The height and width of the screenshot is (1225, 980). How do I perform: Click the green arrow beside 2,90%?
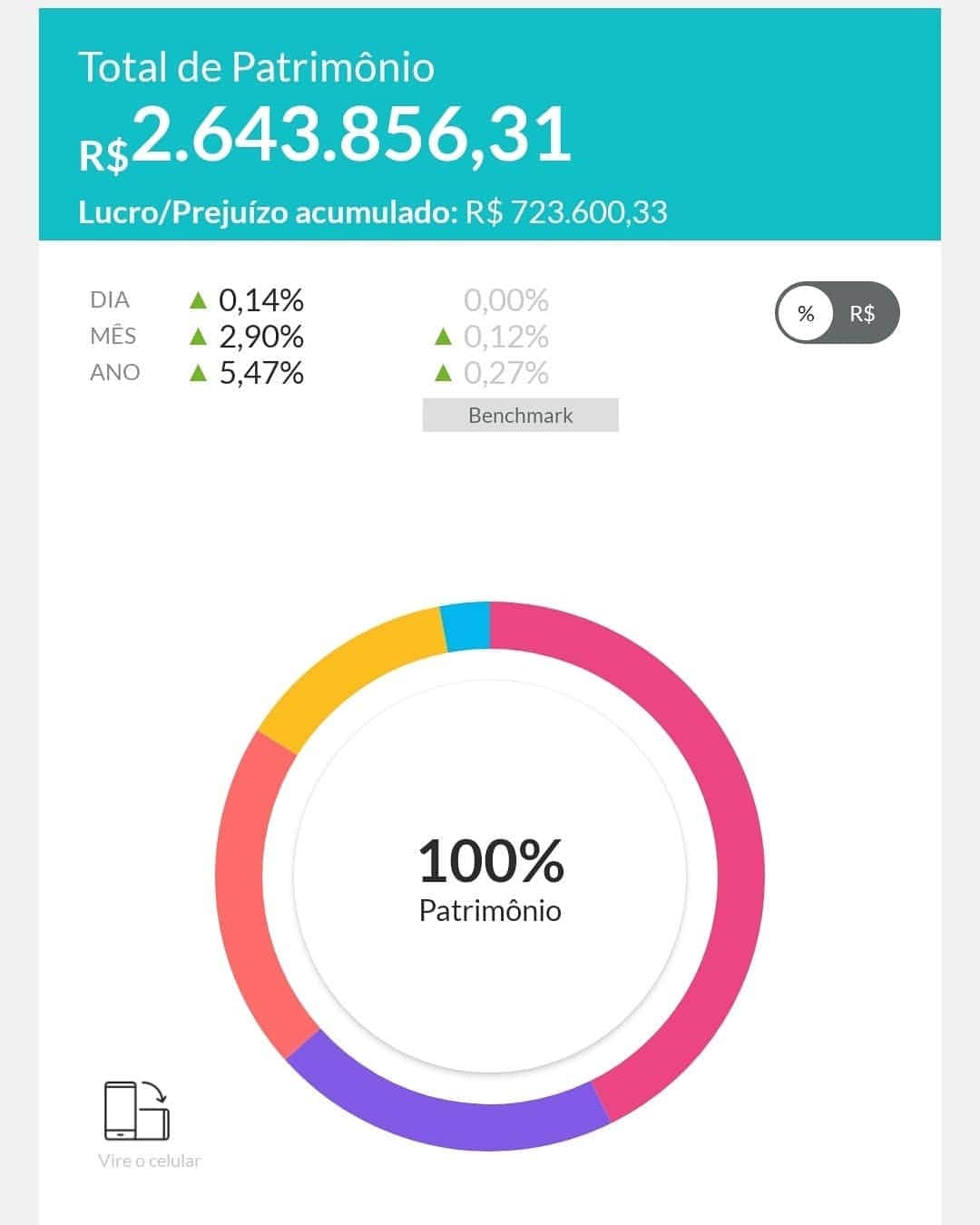tap(198, 336)
